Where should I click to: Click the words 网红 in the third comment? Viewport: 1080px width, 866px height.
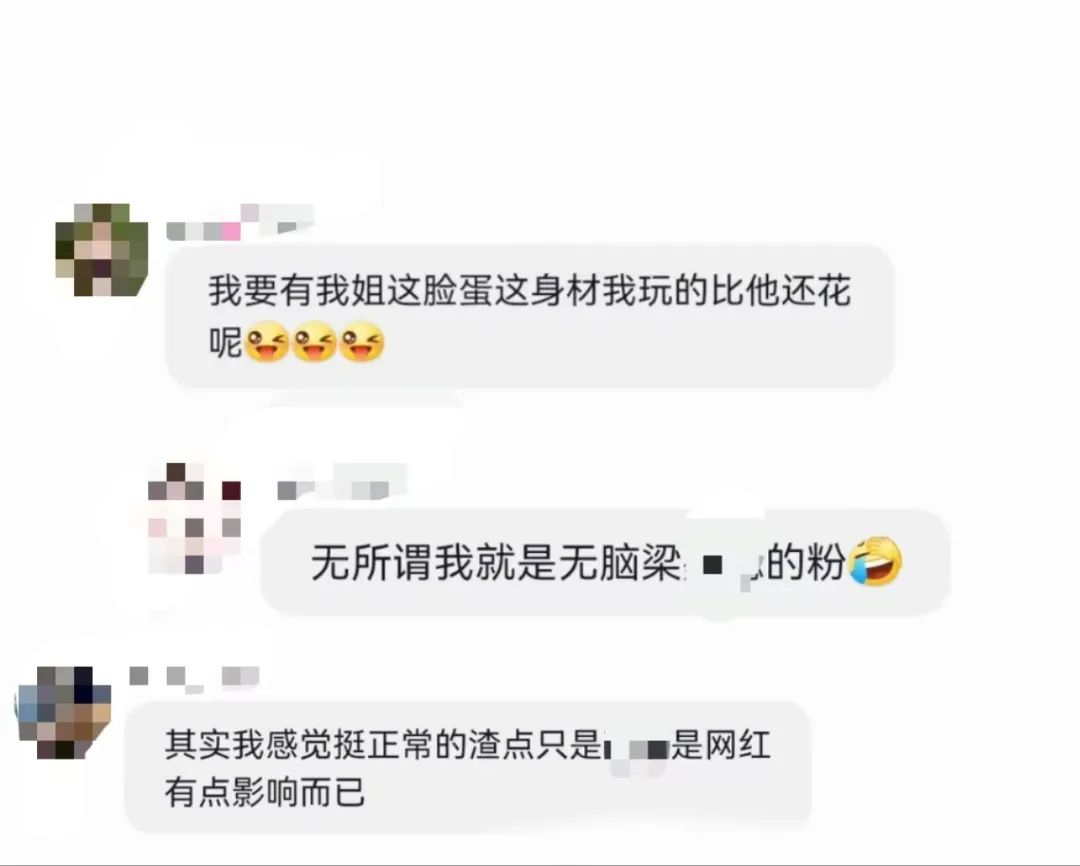click(x=738, y=745)
